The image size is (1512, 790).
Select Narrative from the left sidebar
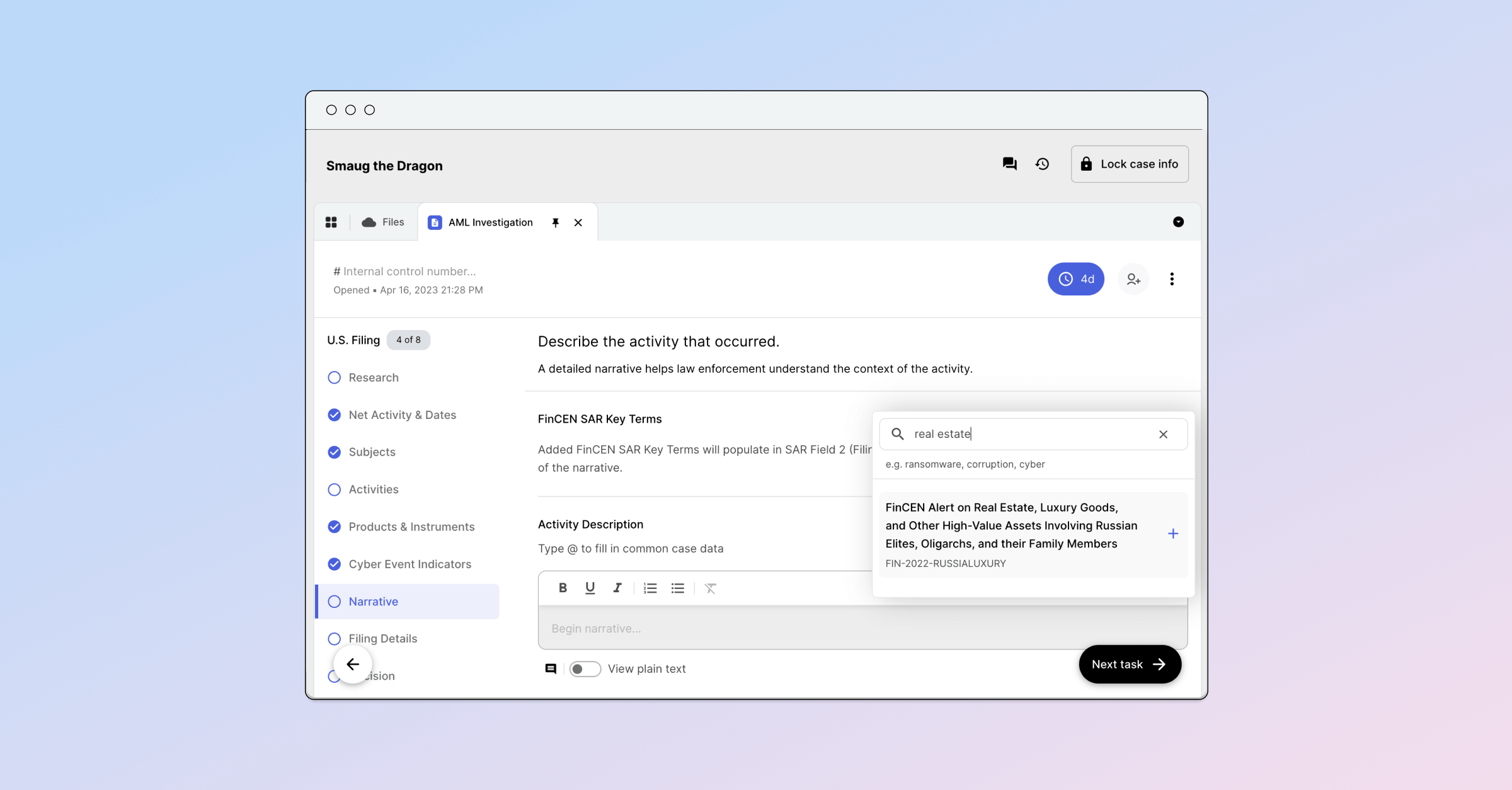coord(373,601)
